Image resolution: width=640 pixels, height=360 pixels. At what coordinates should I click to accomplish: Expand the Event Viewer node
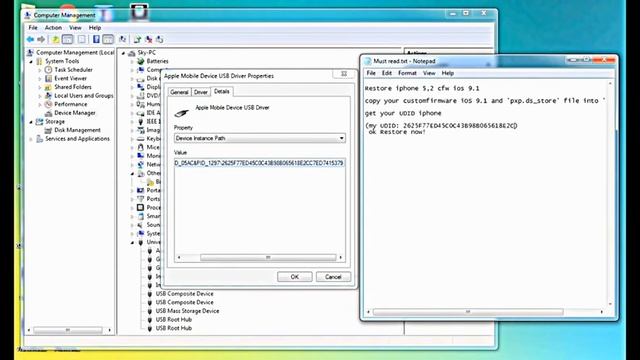[x=40, y=79]
